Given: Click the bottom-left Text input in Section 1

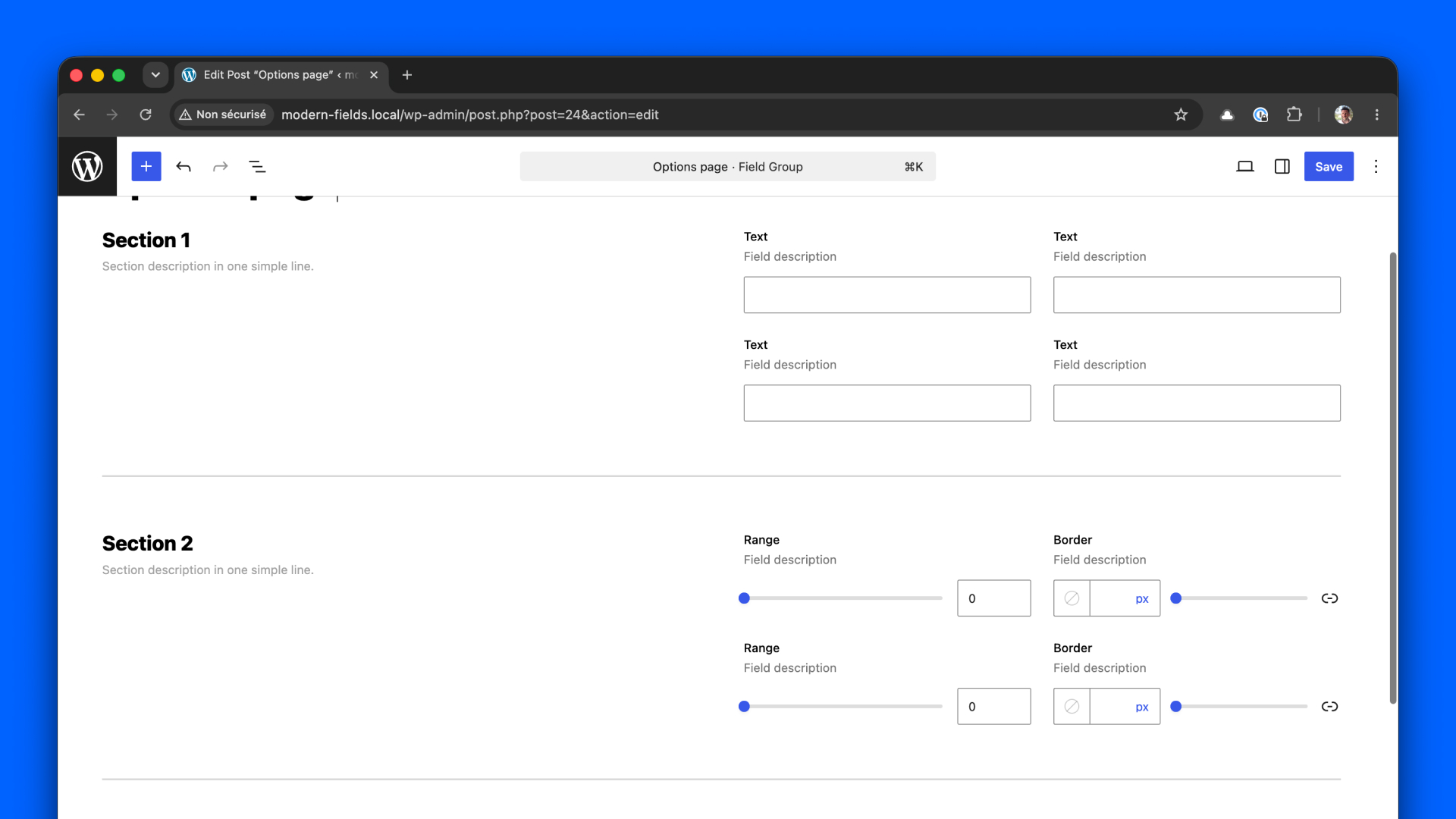Looking at the screenshot, I should 887,403.
